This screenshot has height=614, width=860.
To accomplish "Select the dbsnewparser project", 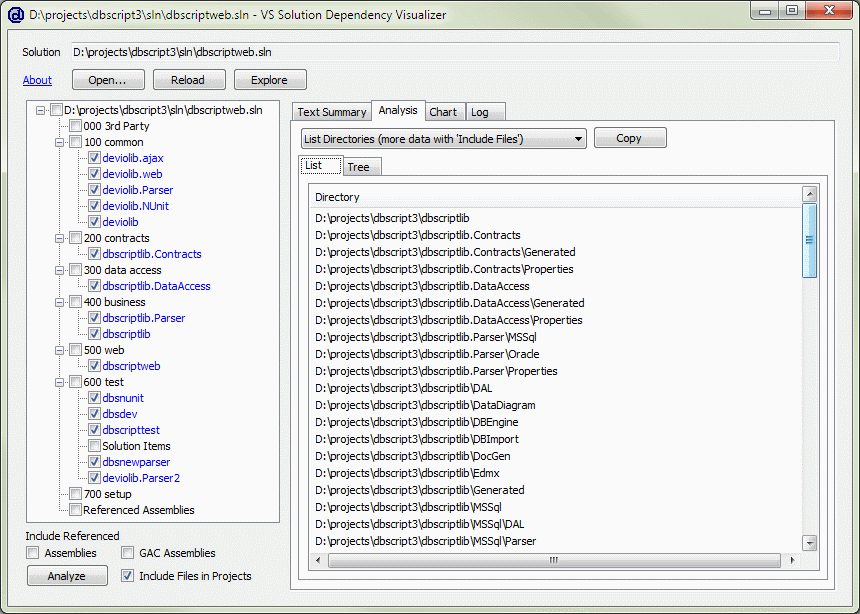I will coord(136,462).
